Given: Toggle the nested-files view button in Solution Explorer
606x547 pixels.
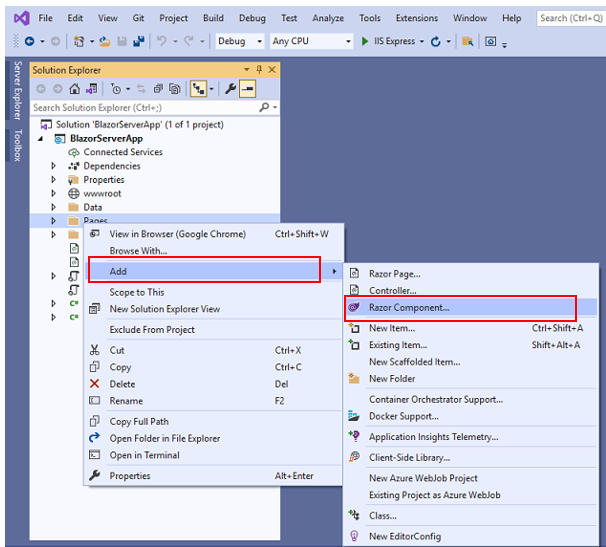Looking at the screenshot, I should [x=199, y=89].
